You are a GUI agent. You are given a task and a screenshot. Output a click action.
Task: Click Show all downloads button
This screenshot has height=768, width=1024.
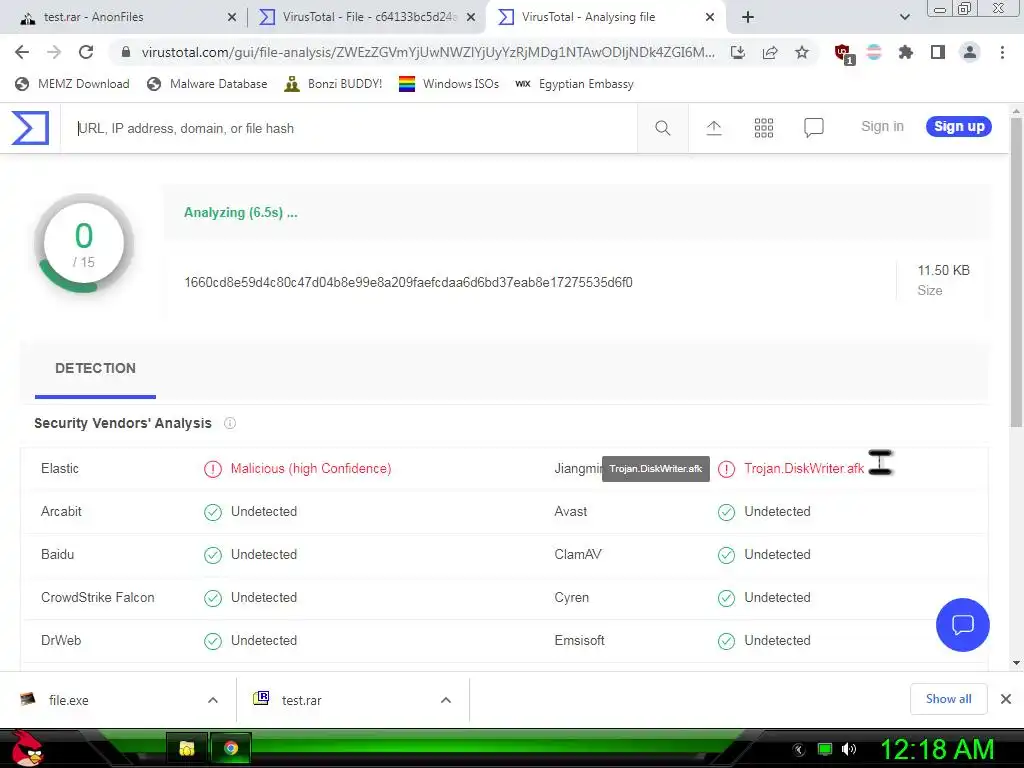tap(948, 699)
